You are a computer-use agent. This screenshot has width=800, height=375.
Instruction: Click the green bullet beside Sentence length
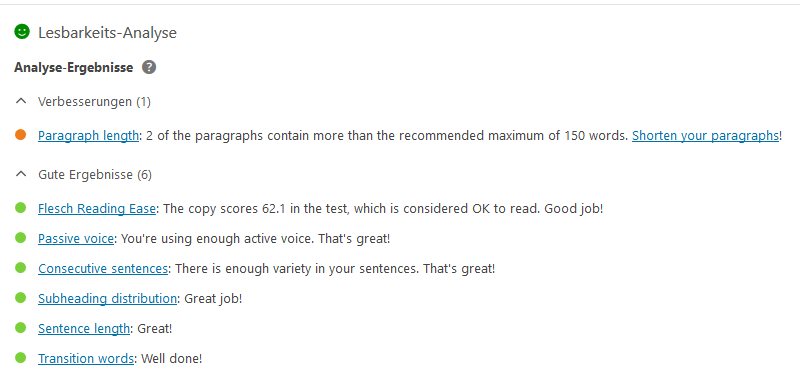20,328
